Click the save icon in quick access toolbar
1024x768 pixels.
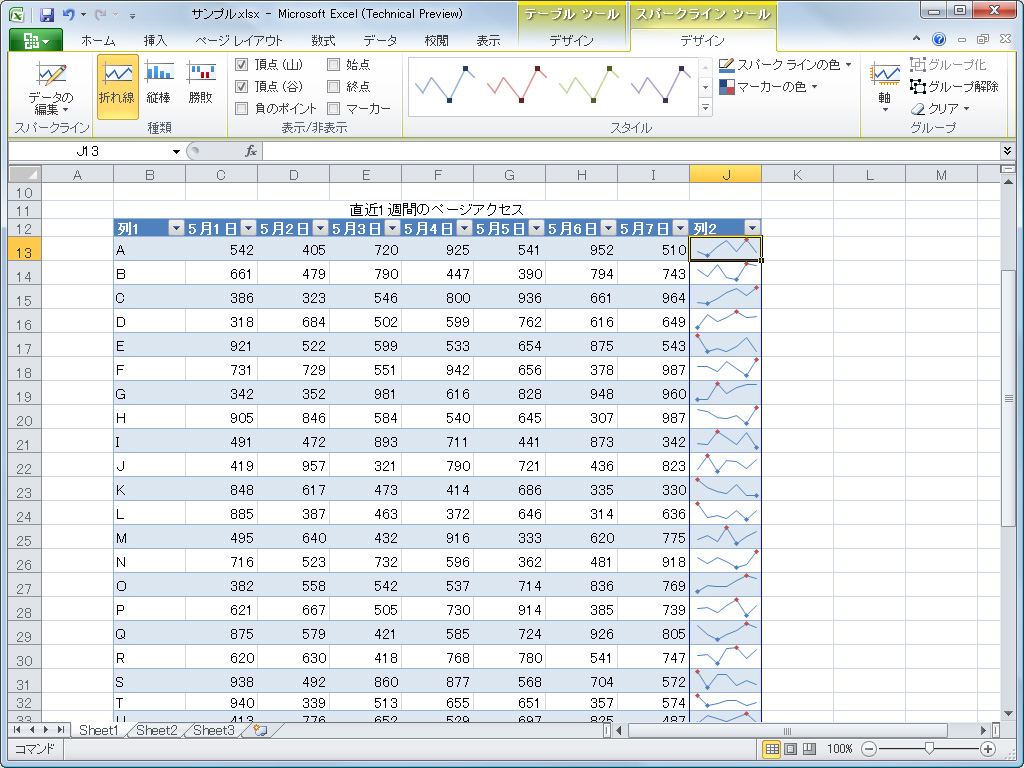46,15
